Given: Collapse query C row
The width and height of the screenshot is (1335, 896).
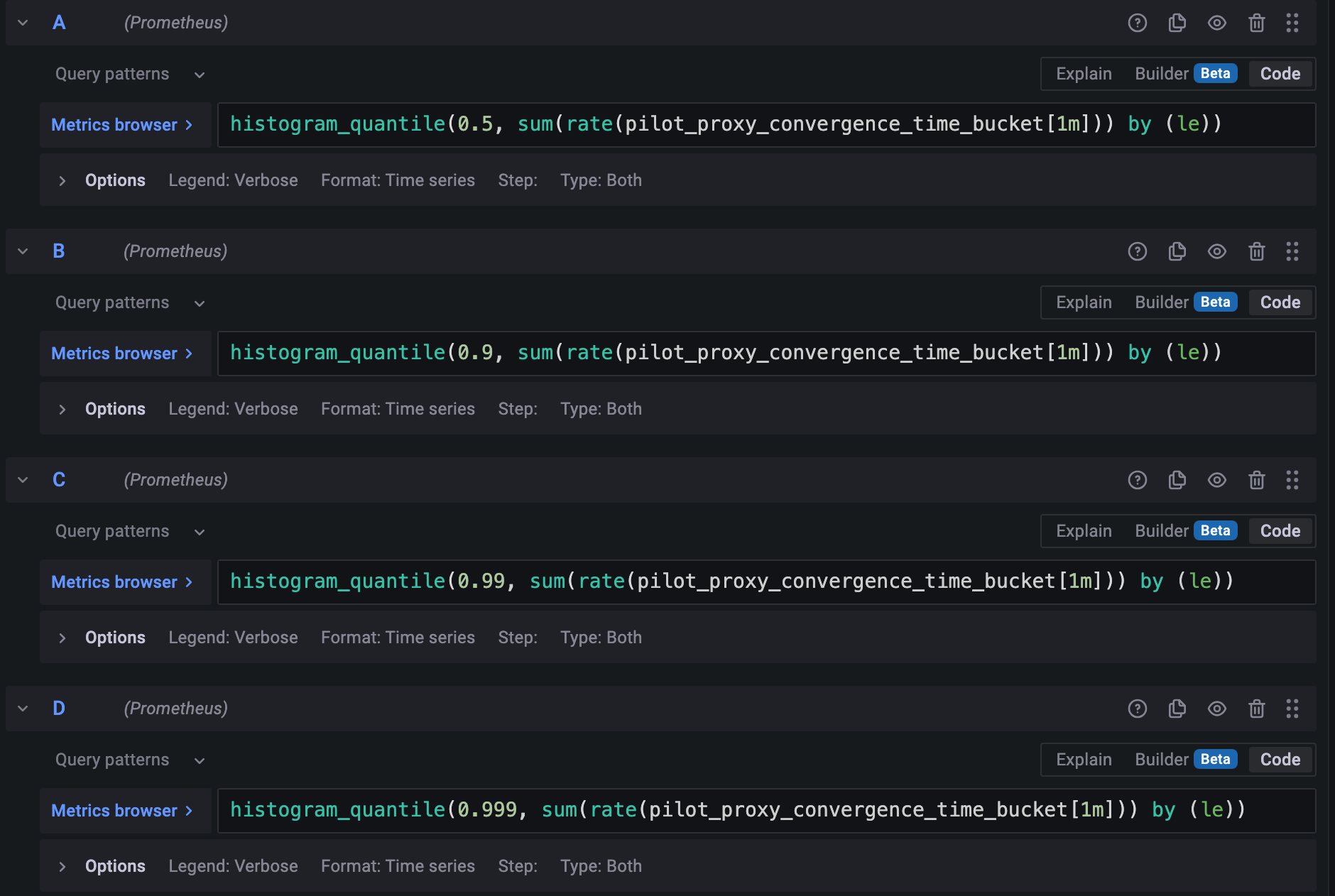Looking at the screenshot, I should tap(23, 480).
